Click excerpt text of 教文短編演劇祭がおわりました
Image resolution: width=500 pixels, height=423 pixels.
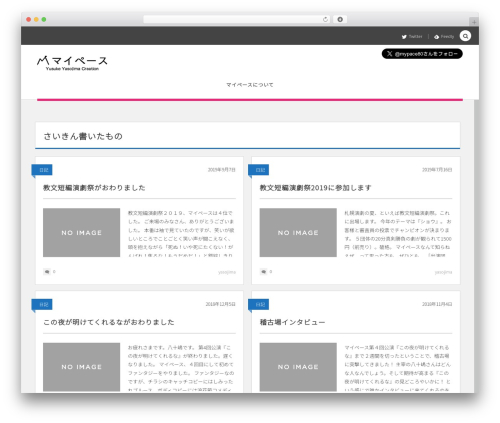click(x=181, y=234)
